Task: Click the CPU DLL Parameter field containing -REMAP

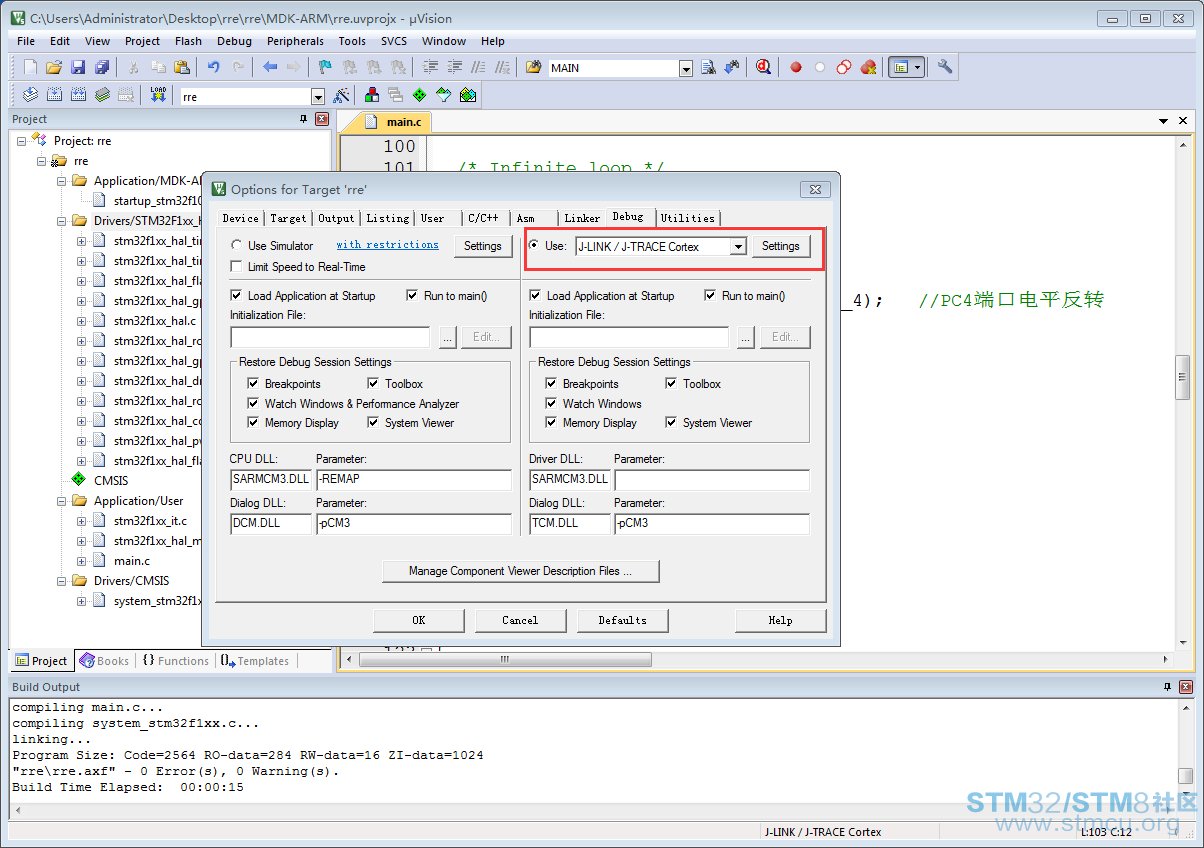Action: point(413,479)
